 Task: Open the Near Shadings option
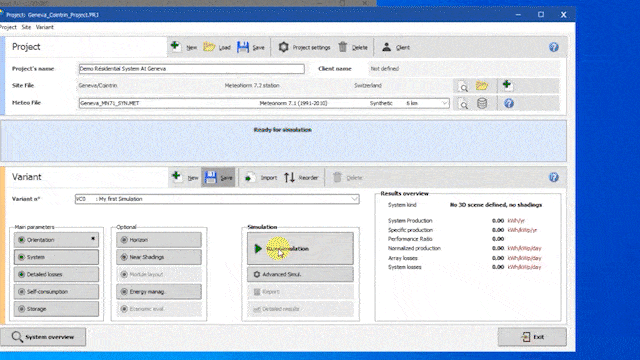pos(159,257)
